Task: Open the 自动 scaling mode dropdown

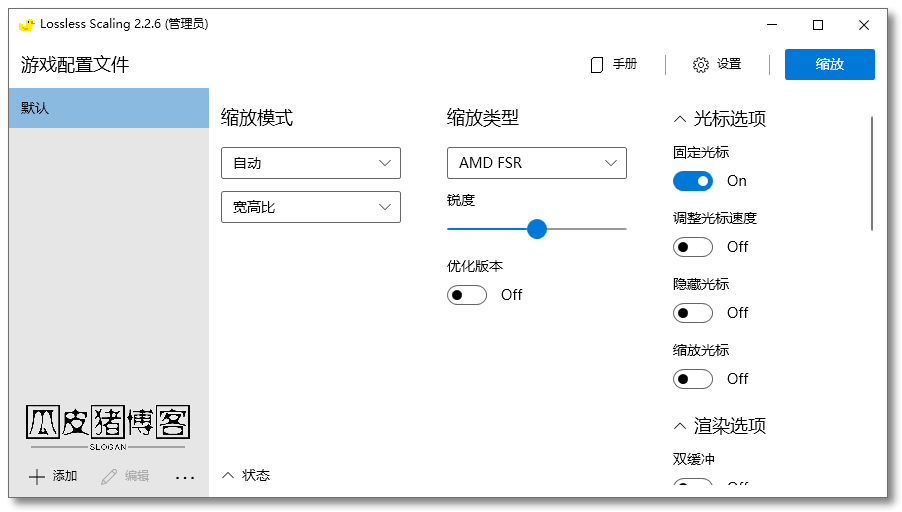Action: coord(310,163)
